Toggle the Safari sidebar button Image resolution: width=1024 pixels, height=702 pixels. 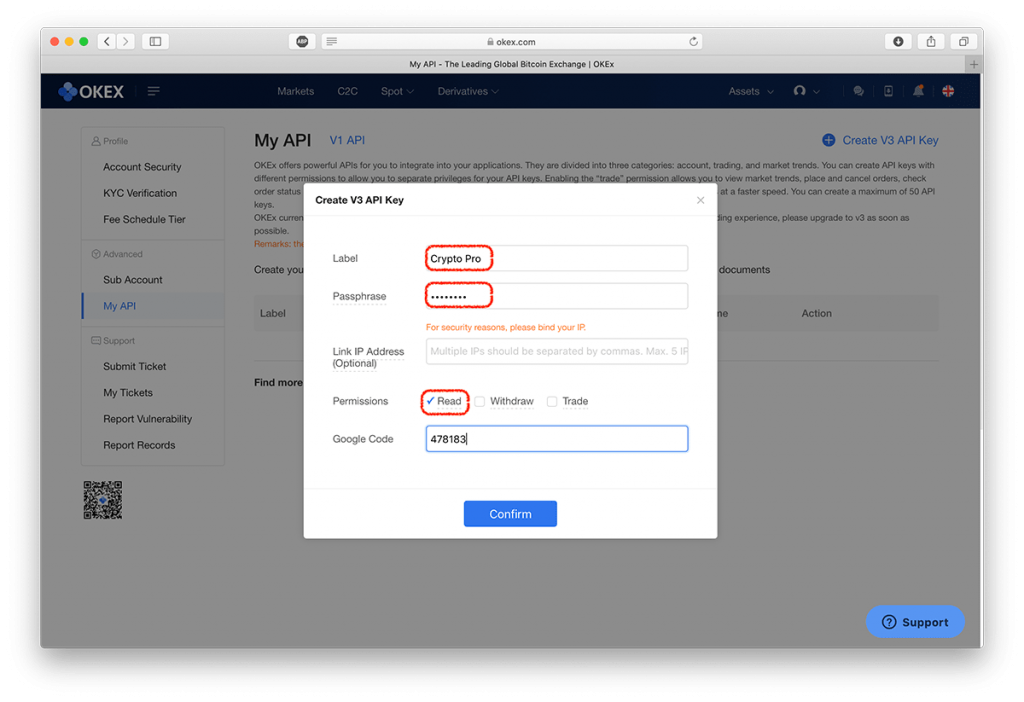coord(155,41)
